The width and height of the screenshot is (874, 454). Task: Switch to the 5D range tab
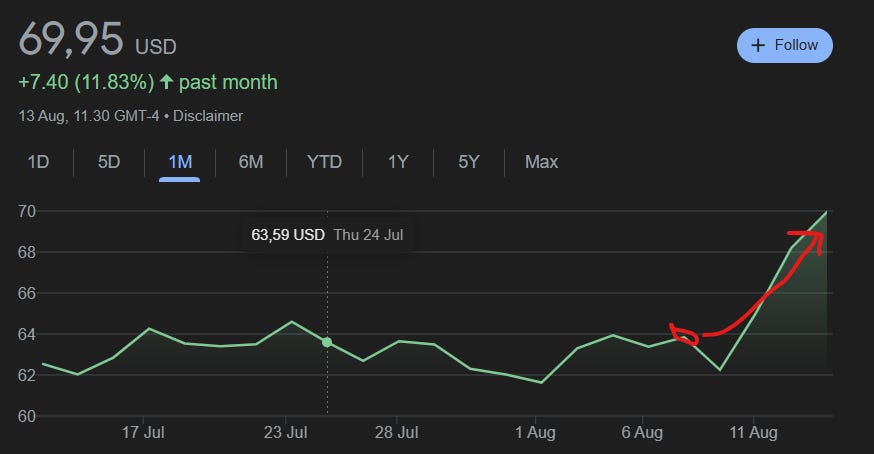pyautogui.click(x=109, y=162)
